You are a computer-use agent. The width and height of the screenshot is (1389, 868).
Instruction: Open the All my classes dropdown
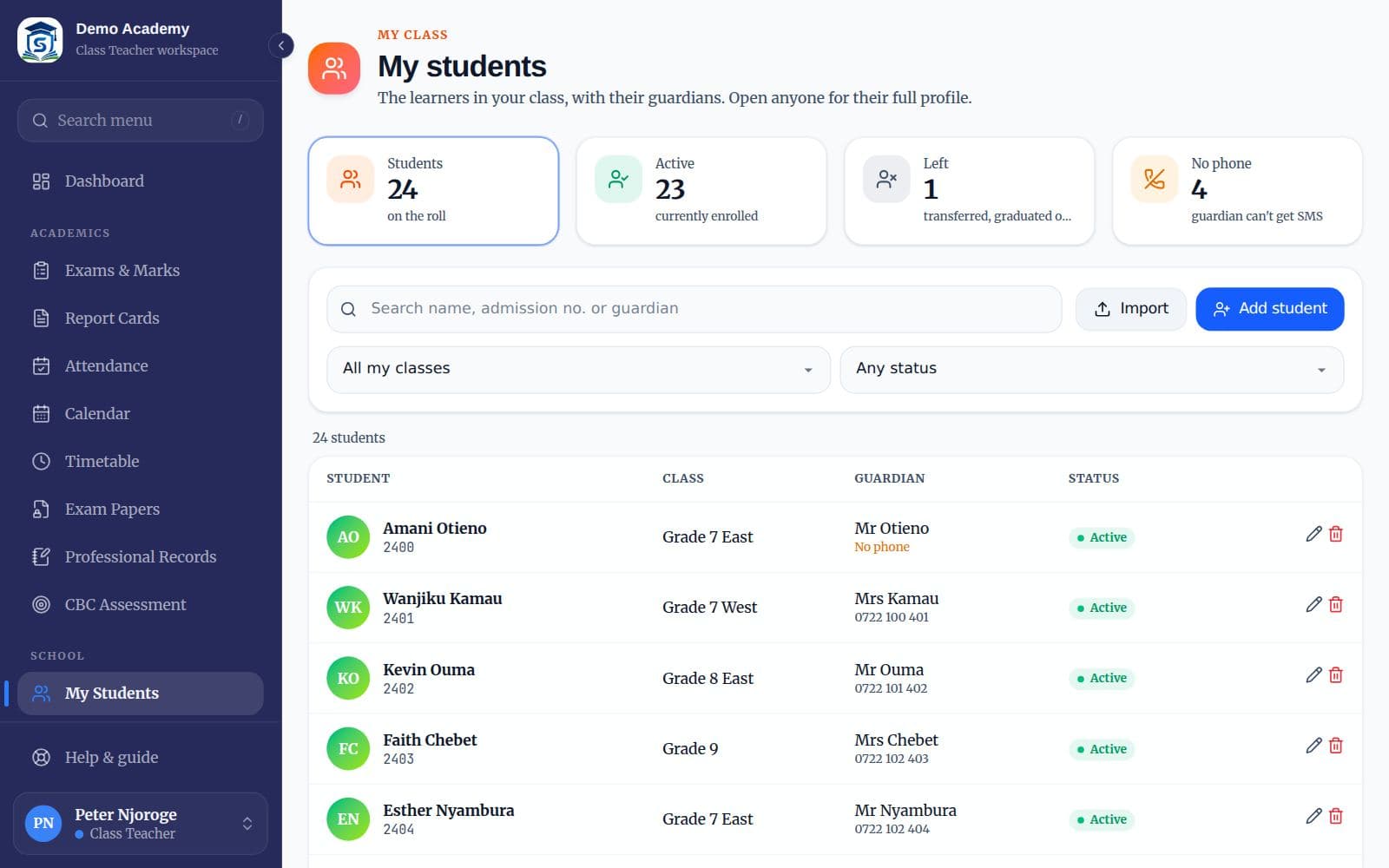578,369
